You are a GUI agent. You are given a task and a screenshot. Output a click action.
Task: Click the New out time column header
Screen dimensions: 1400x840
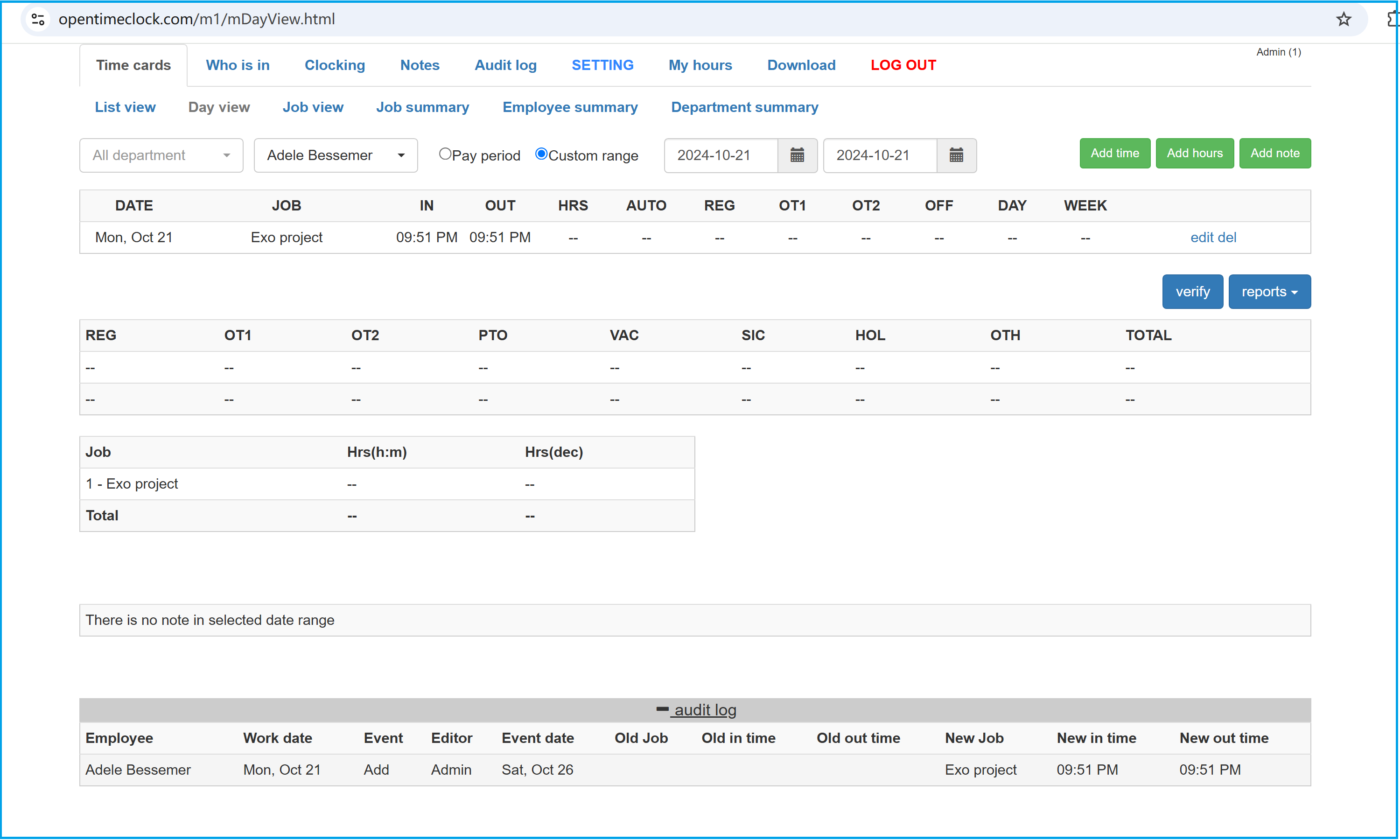(x=1224, y=738)
